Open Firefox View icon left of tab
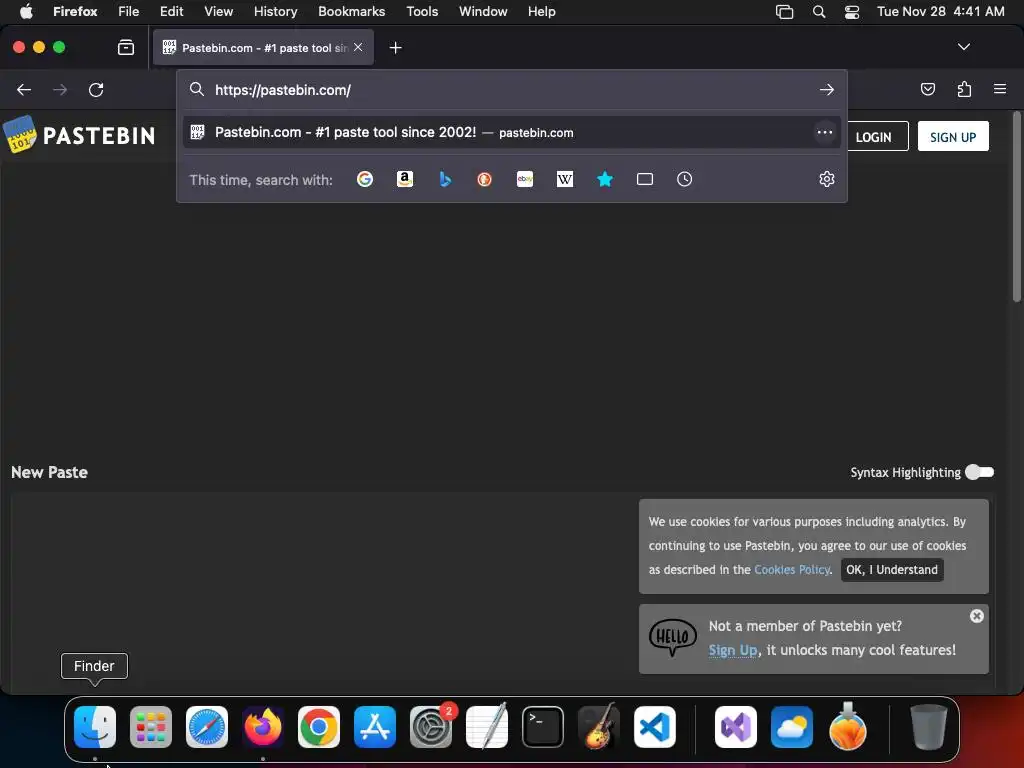 pos(126,47)
